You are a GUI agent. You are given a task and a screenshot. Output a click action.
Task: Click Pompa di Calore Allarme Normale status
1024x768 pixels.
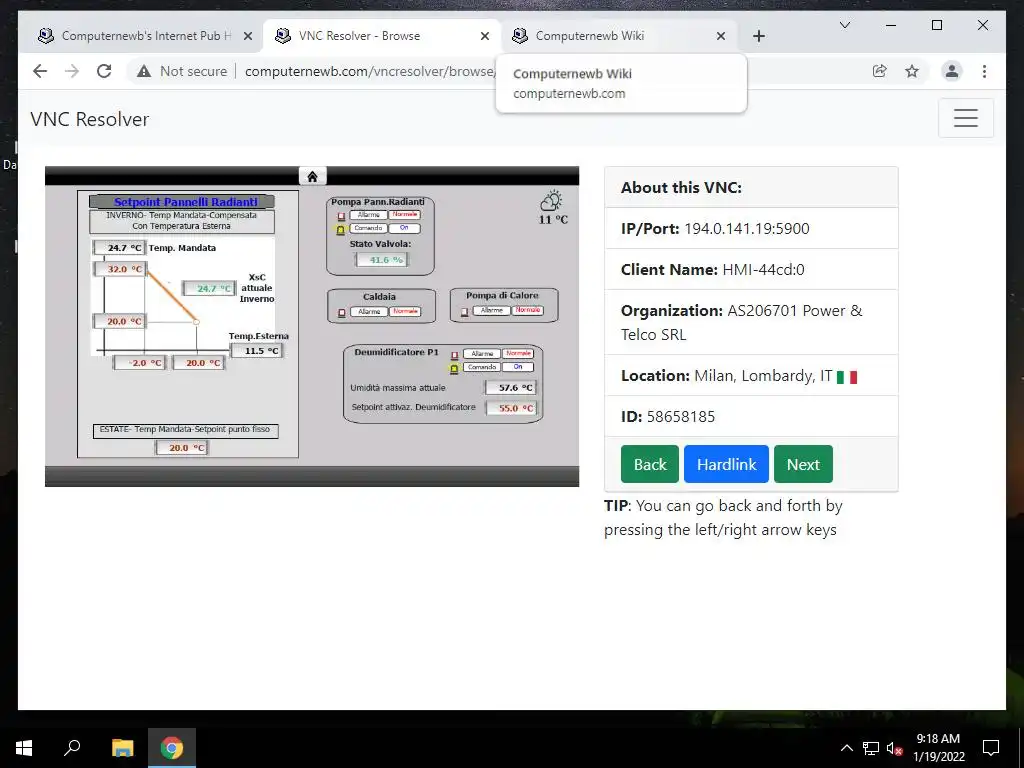point(528,310)
